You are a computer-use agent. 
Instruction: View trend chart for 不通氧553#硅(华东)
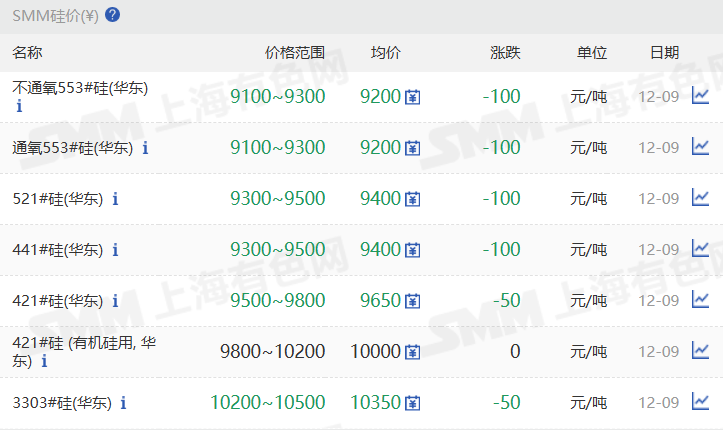(700, 95)
